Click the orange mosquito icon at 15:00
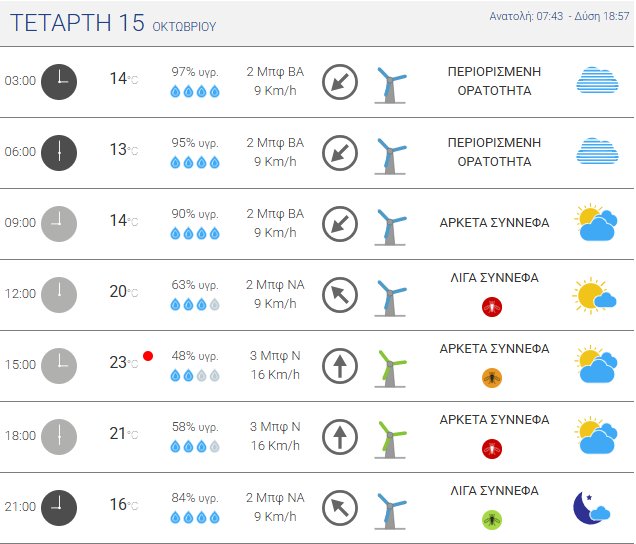This screenshot has height=544, width=636. [492, 377]
